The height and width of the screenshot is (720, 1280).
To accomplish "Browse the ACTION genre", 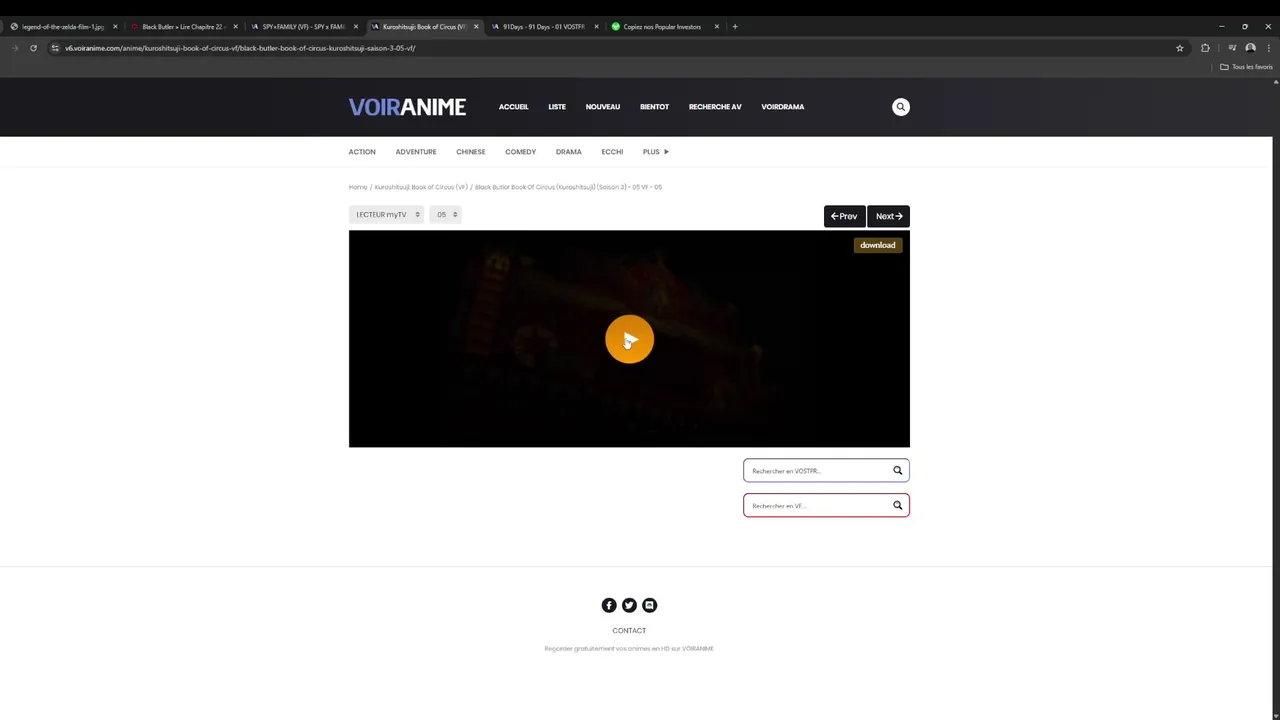I will click(x=362, y=152).
